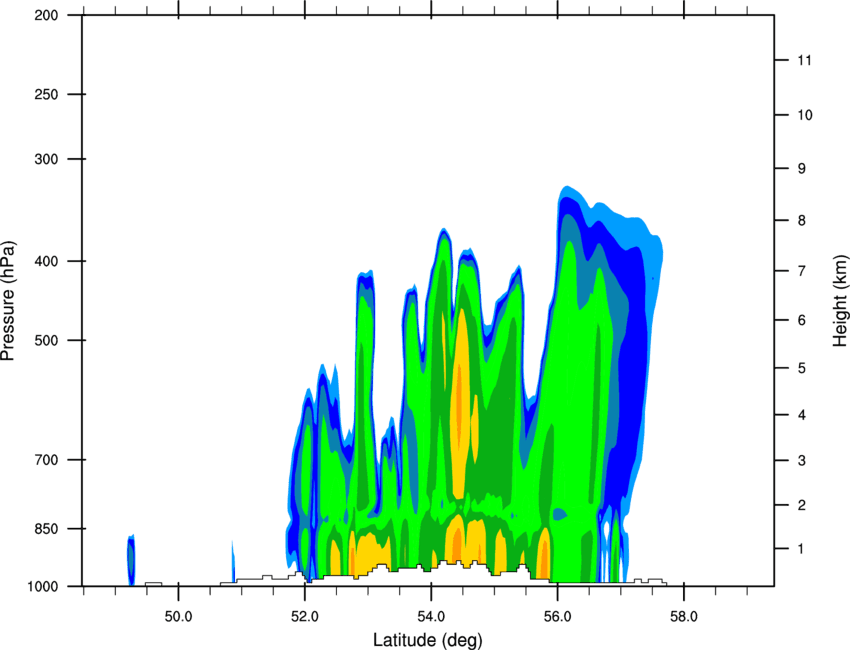Screen dimensions: 850x650
Task: Click the 500 pressure tick label
Action: coord(47,340)
